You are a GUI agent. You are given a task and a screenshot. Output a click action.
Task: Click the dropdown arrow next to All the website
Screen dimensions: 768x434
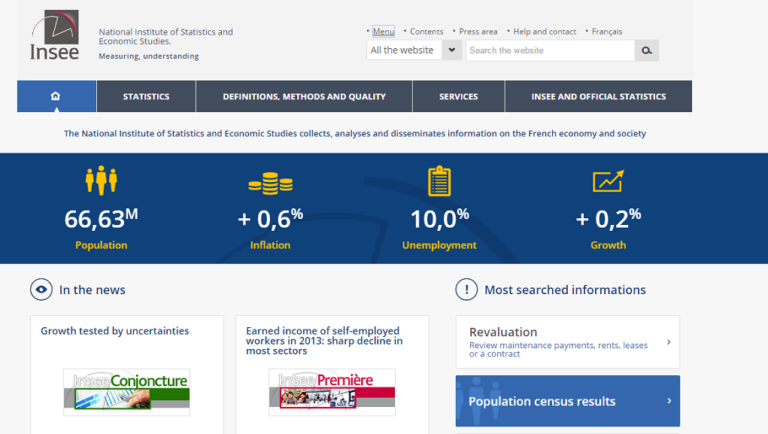(x=452, y=50)
